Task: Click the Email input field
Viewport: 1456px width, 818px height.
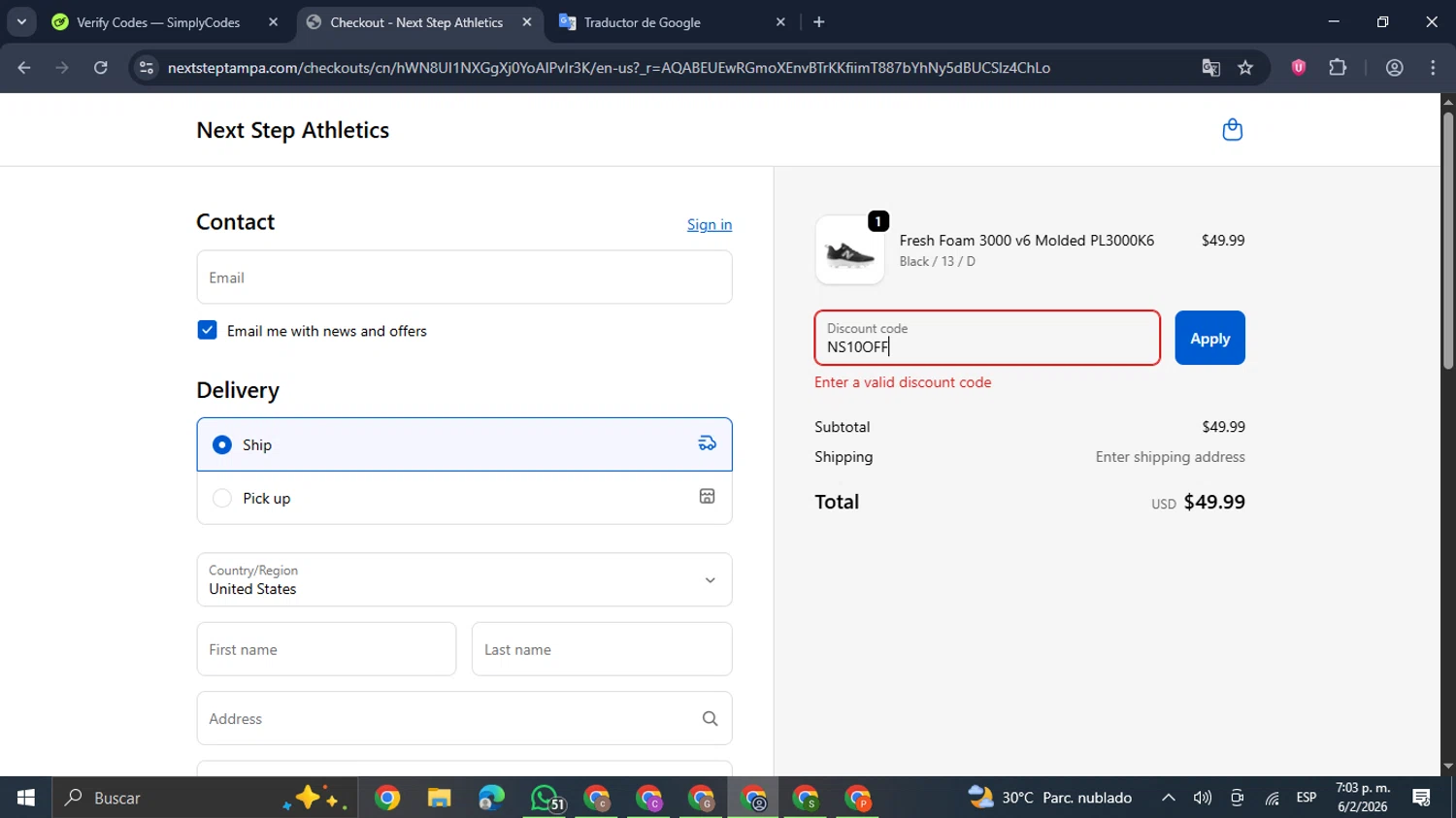Action: [464, 278]
